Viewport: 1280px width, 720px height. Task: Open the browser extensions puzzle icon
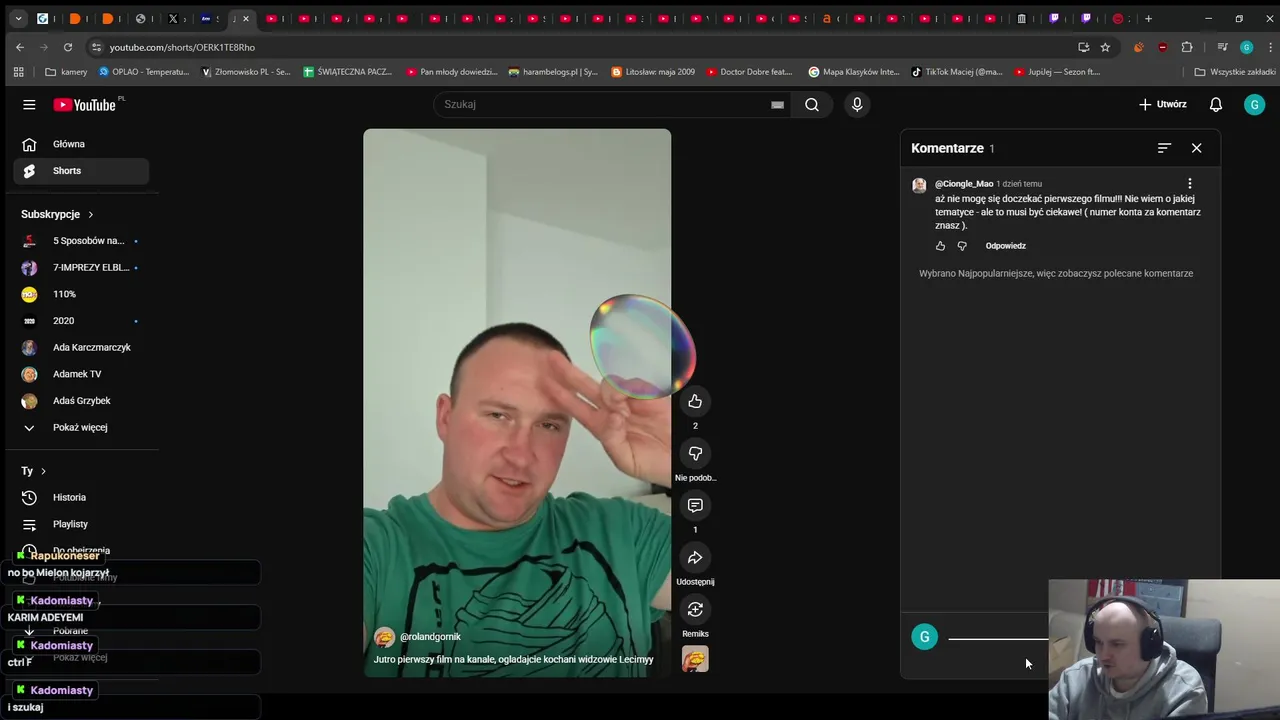1187,47
